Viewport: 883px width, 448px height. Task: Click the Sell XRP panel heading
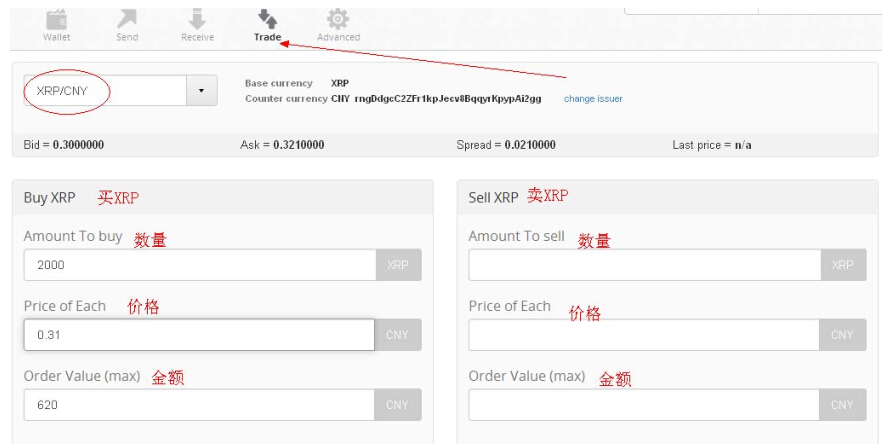tap(493, 198)
